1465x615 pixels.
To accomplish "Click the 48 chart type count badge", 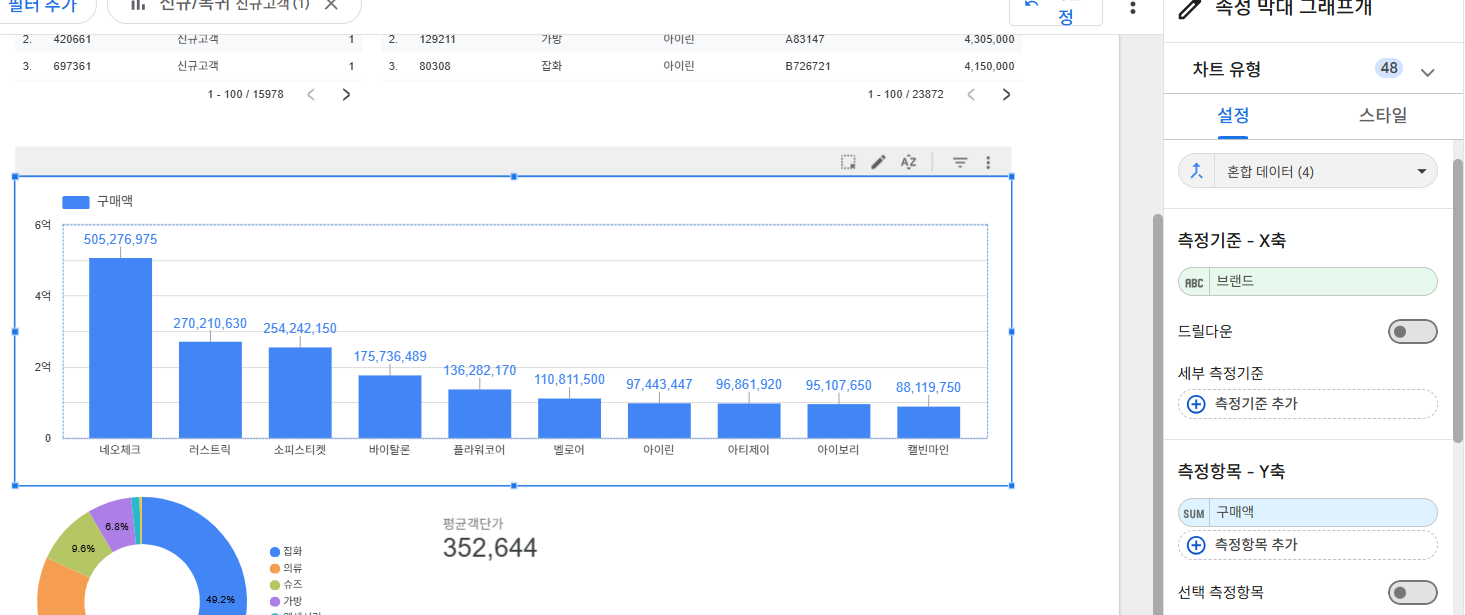I will 1388,68.
